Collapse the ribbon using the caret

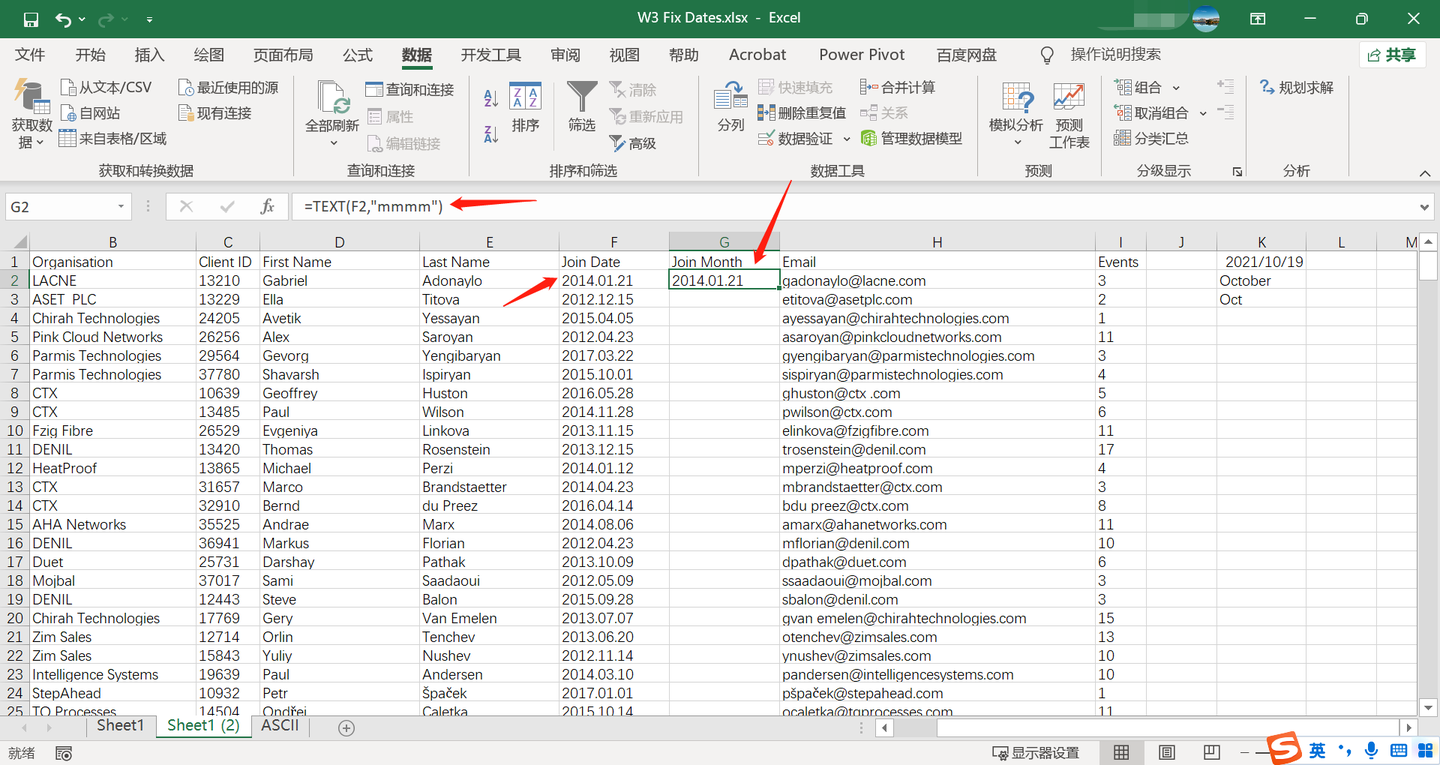tap(1425, 173)
